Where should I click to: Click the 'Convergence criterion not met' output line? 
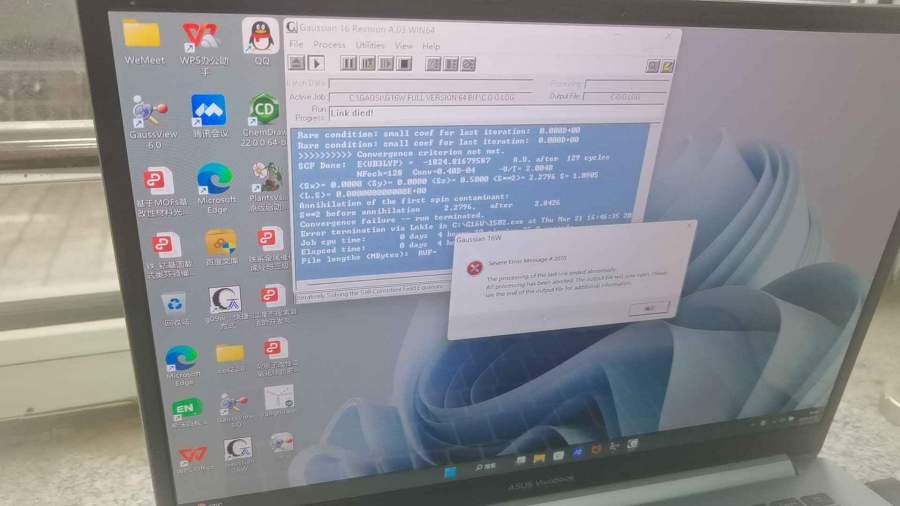pos(401,153)
